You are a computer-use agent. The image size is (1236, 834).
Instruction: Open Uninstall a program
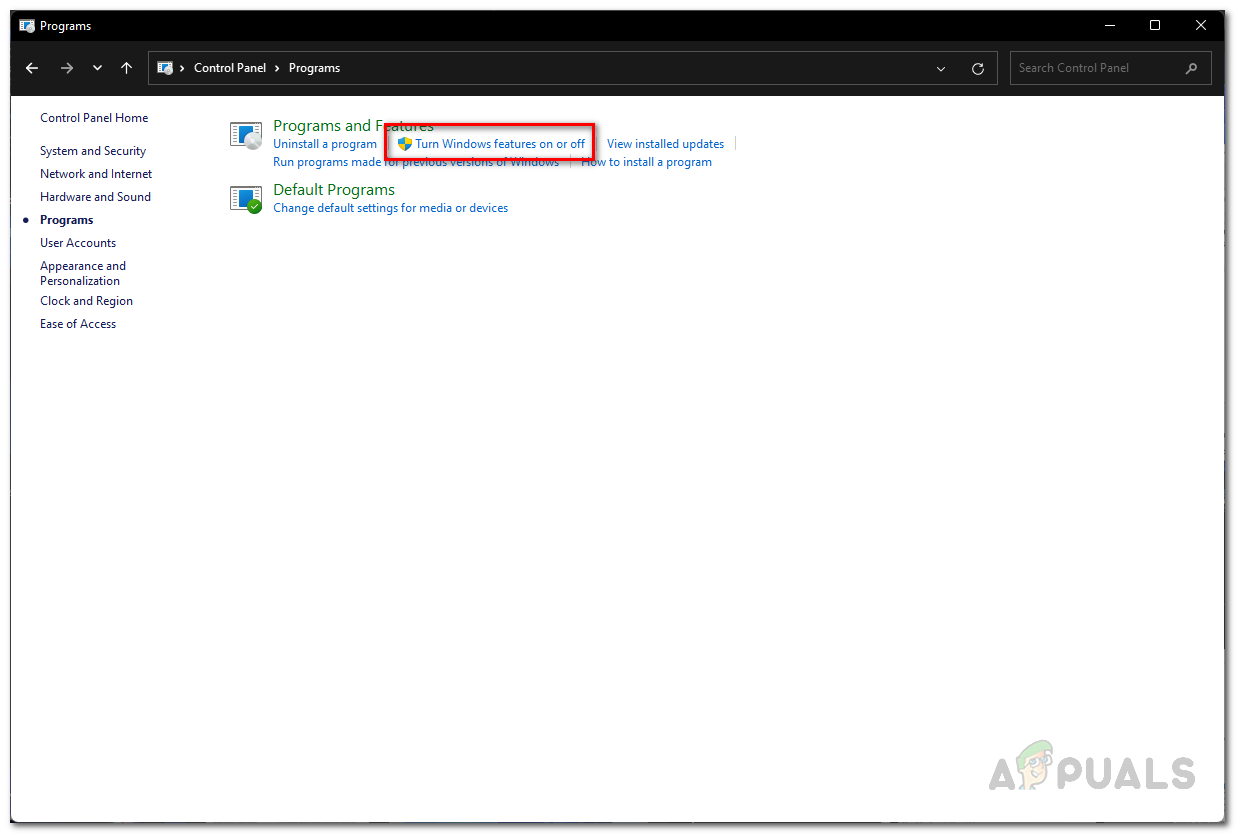(x=324, y=143)
